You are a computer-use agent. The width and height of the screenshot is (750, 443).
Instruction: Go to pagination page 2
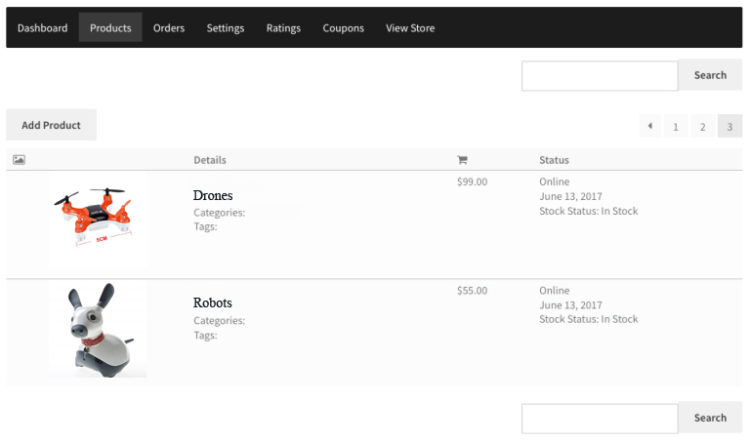(703, 126)
